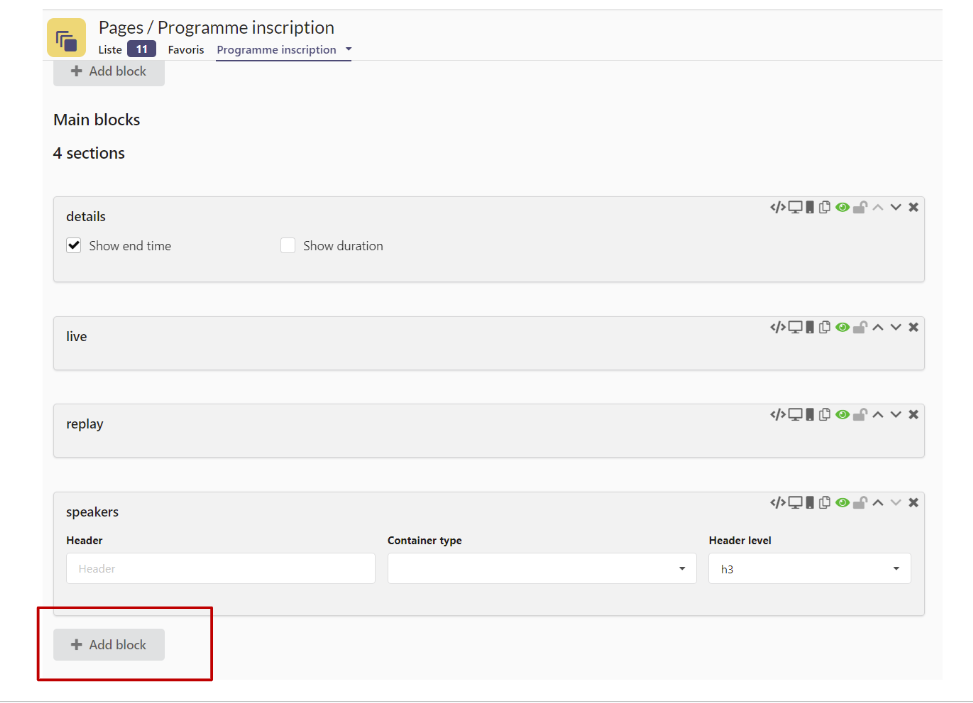973x703 pixels.
Task: Open the Container type dropdown
Action: tap(541, 568)
